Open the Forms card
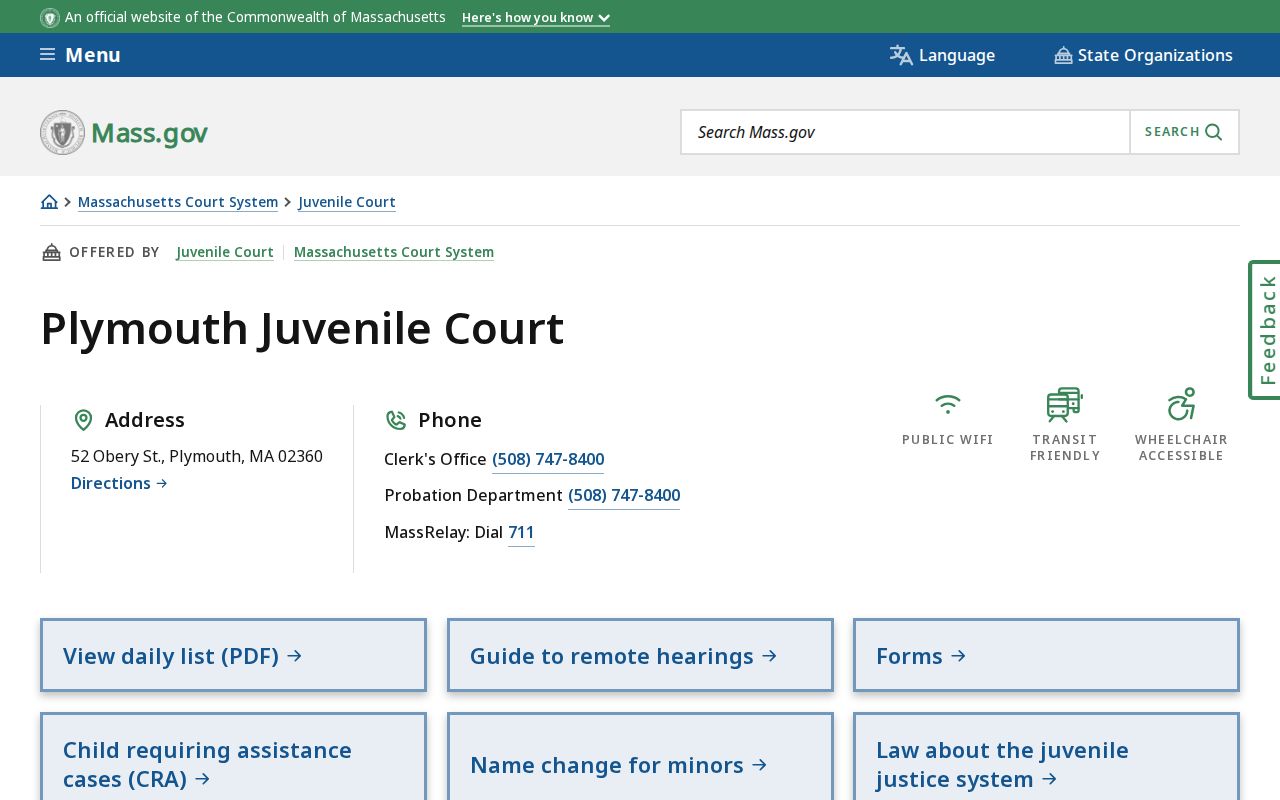Screen dimensions: 1280x800 (1046, 655)
